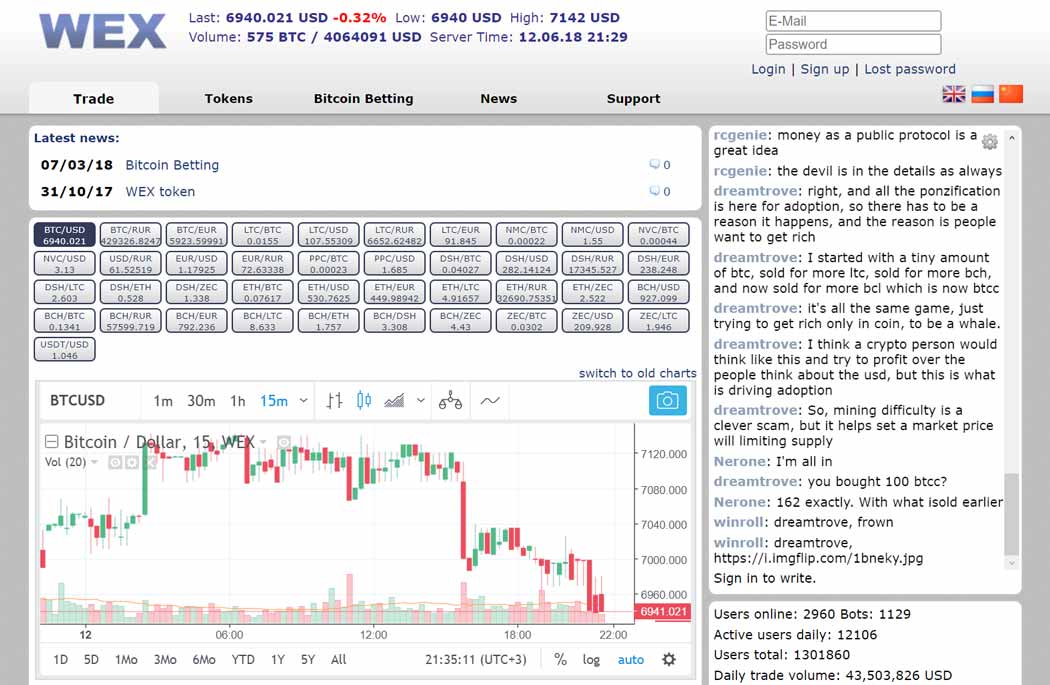Open chart settings gear by the auto toggle

(x=669, y=660)
